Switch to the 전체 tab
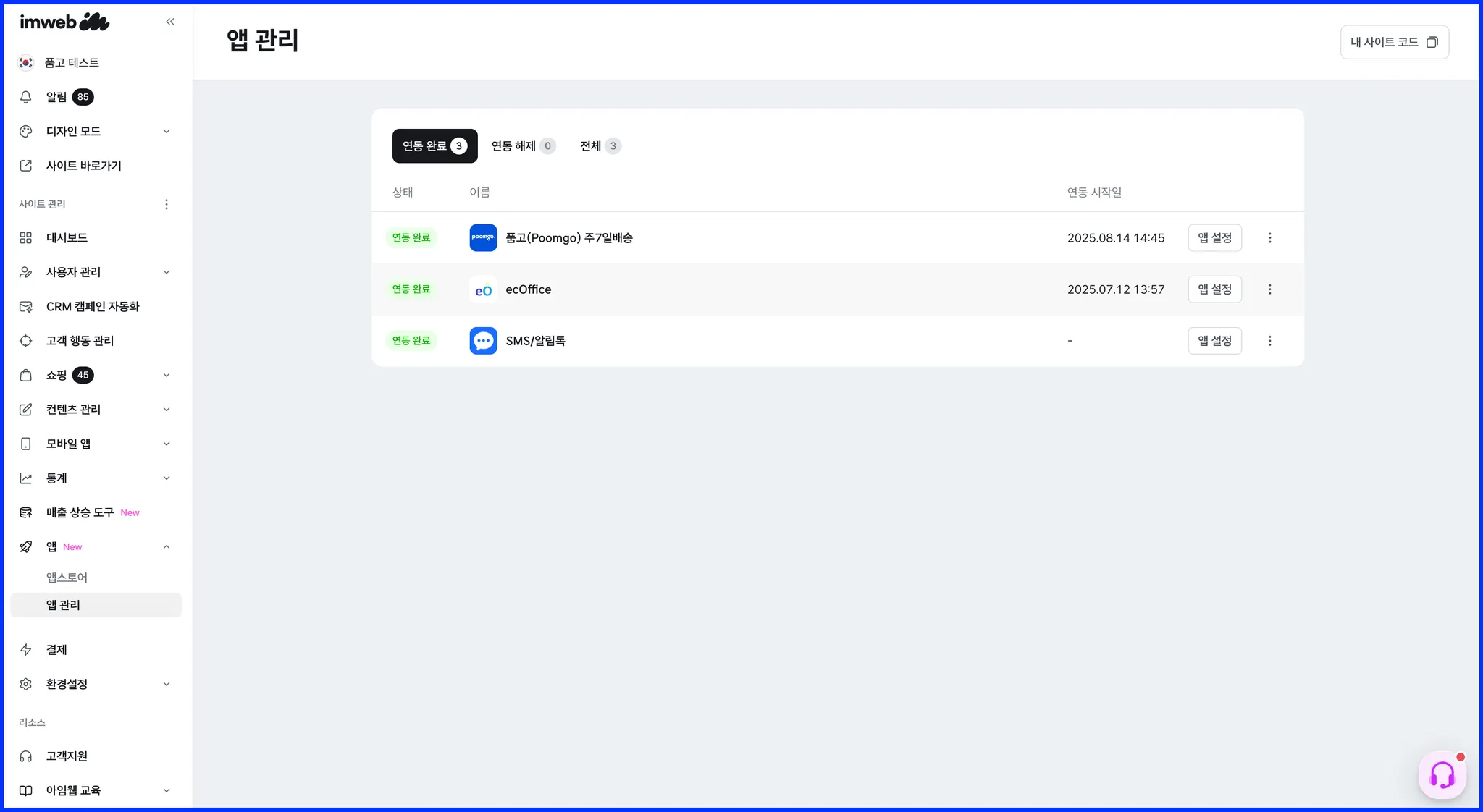Screen dimensions: 1483x812 click(x=600, y=146)
